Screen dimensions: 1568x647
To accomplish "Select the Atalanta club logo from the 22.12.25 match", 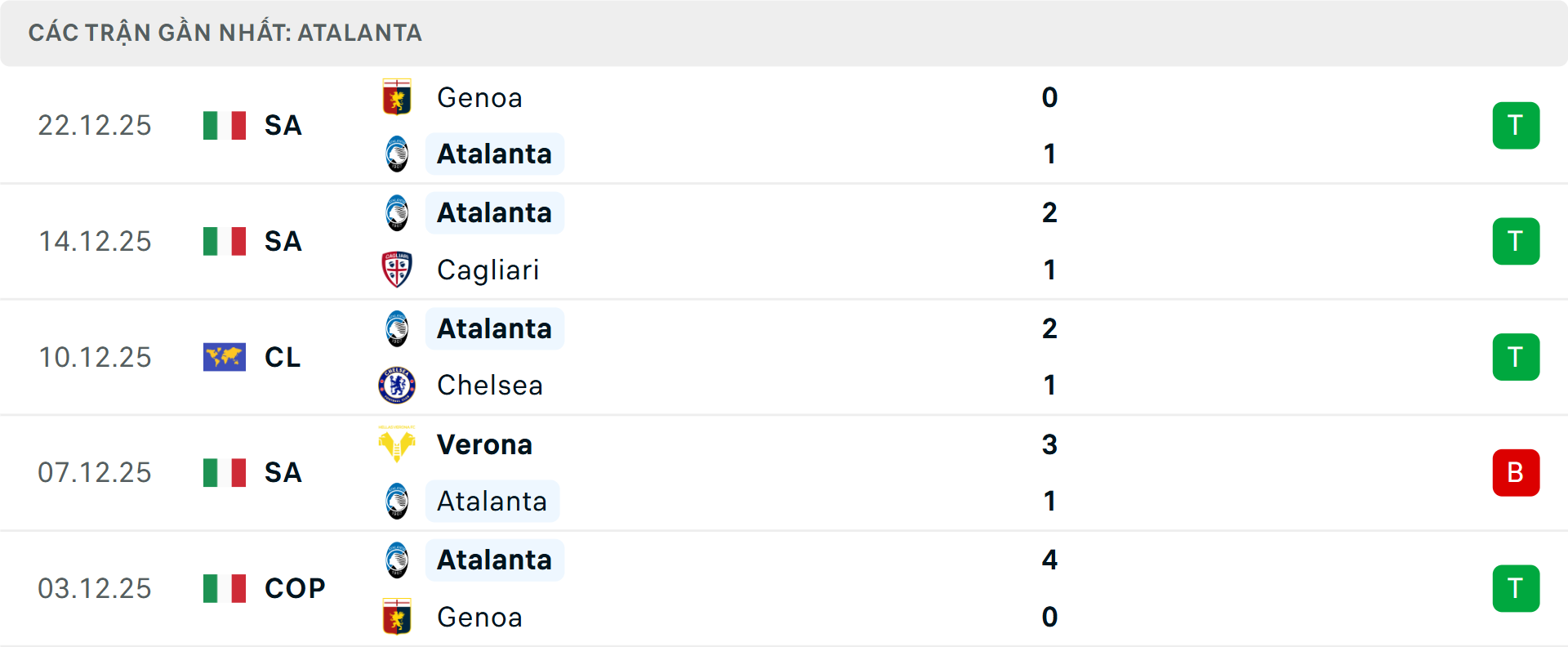I will pyautogui.click(x=397, y=154).
